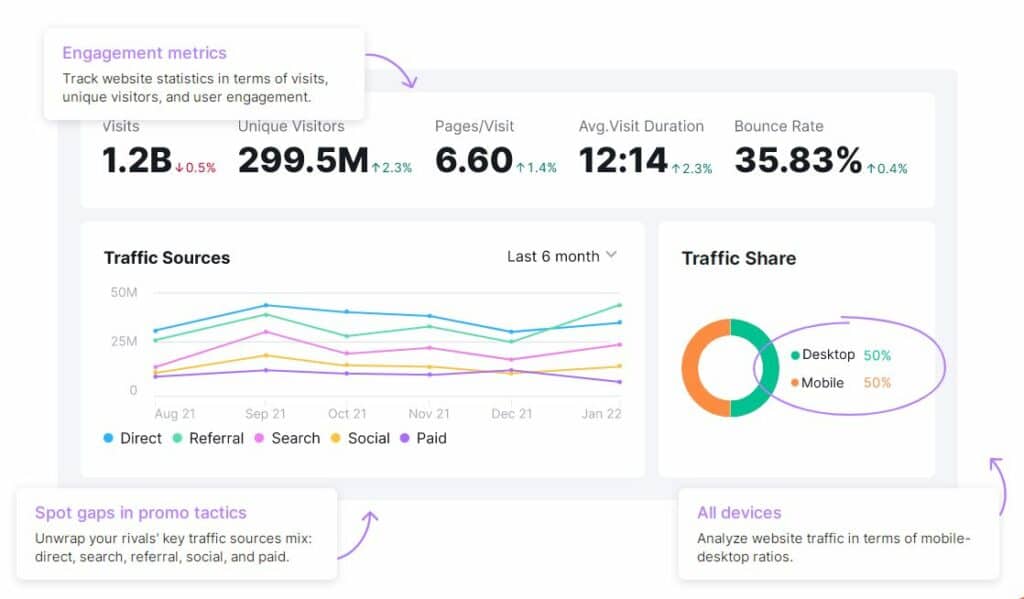
Task: Click the purple Paid legend dot
Action: (405, 438)
